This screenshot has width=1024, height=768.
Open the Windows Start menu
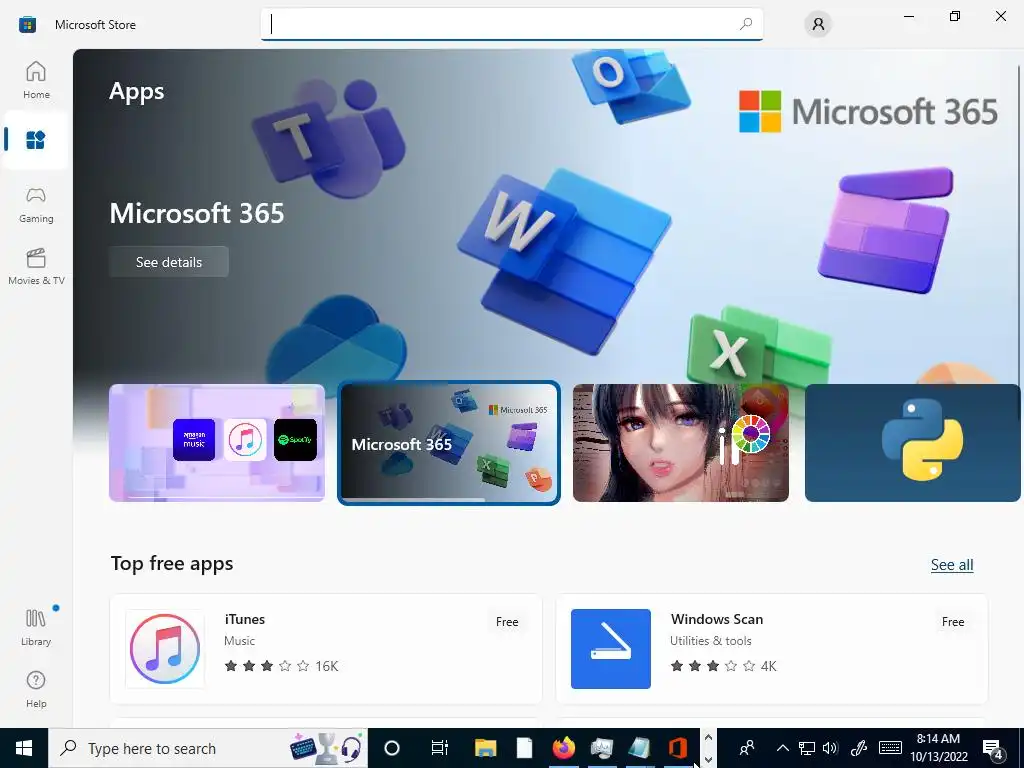(24, 748)
